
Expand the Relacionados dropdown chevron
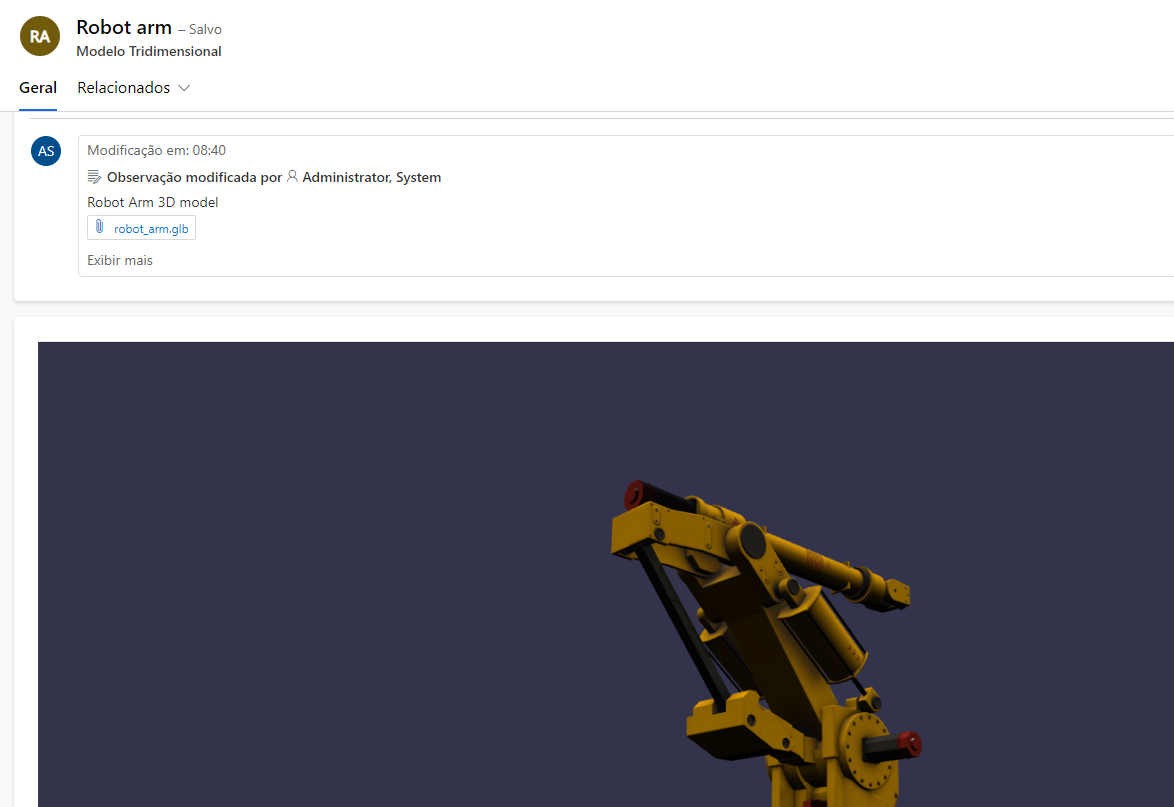(x=184, y=88)
